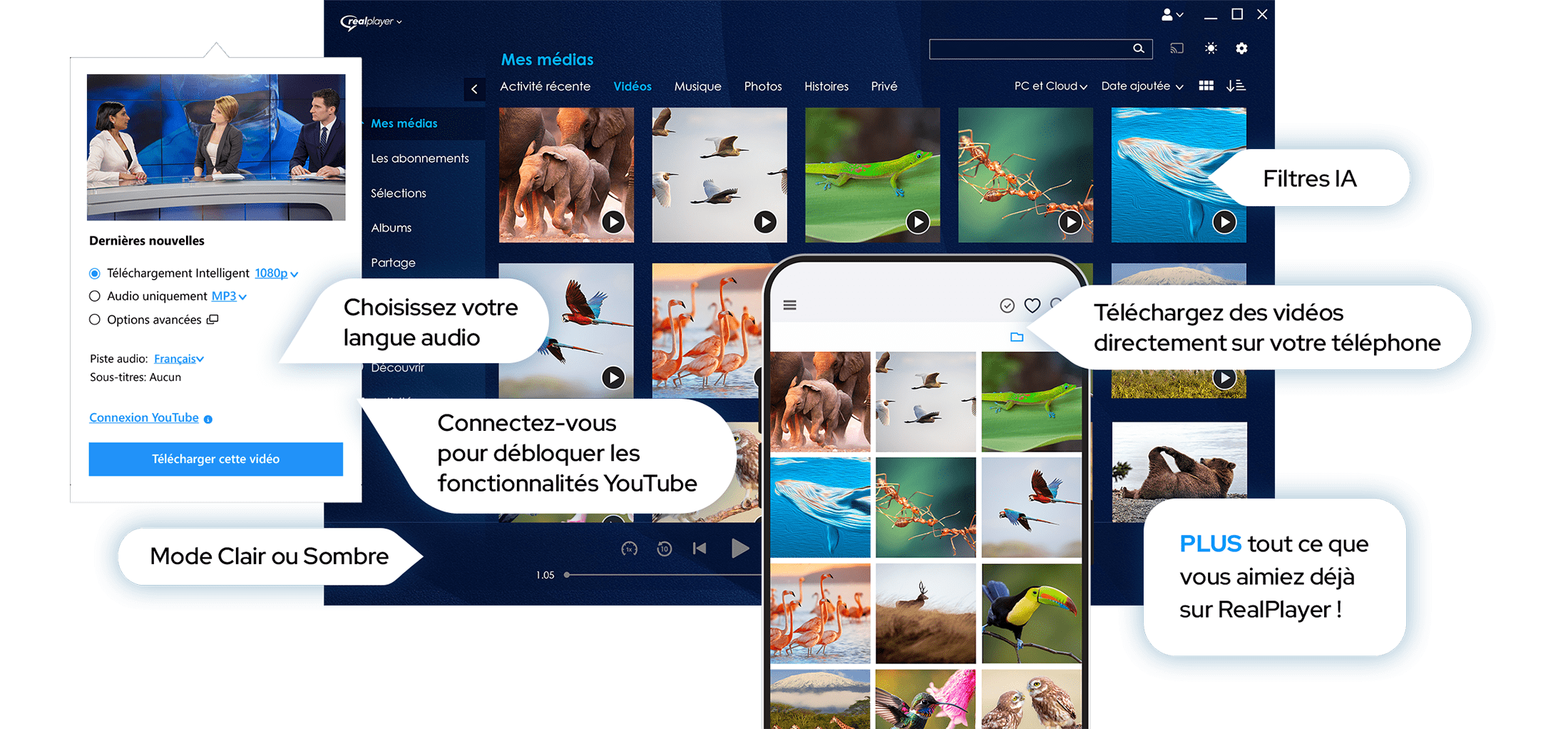The image size is (1568, 729).
Task: Select the 1x playback speed icon
Action: [x=628, y=549]
